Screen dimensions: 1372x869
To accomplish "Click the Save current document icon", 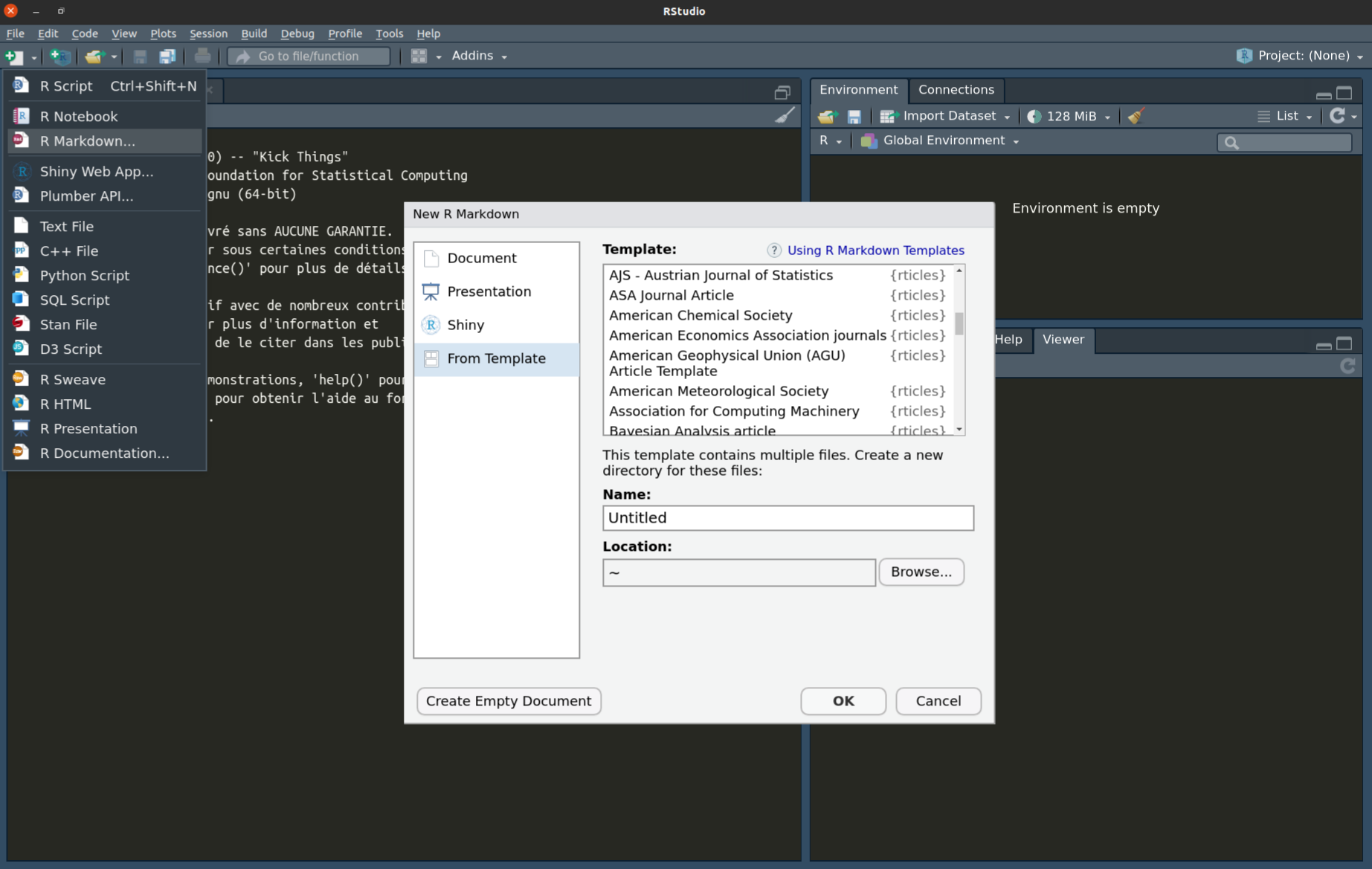I will [140, 56].
